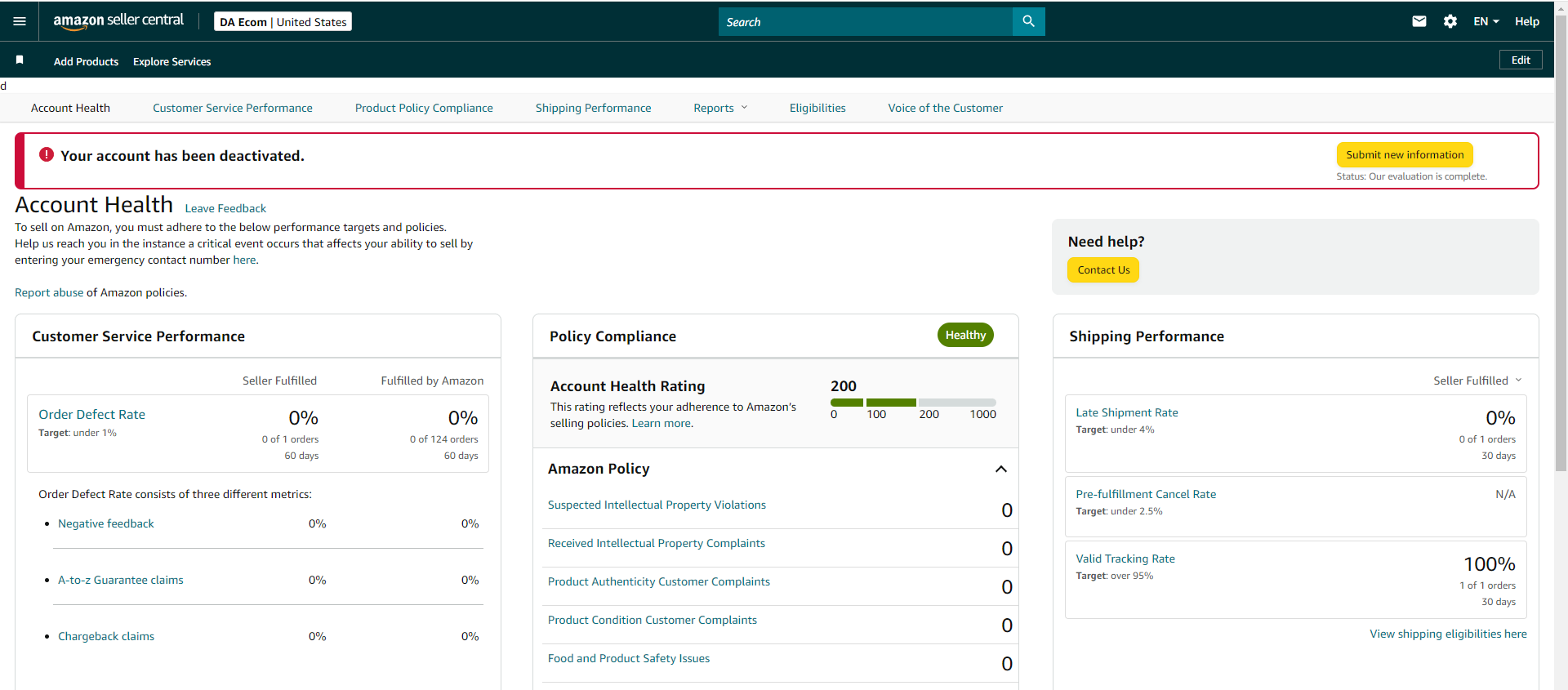Open the hamburger navigation menu
1568x690 pixels.
(x=20, y=21)
